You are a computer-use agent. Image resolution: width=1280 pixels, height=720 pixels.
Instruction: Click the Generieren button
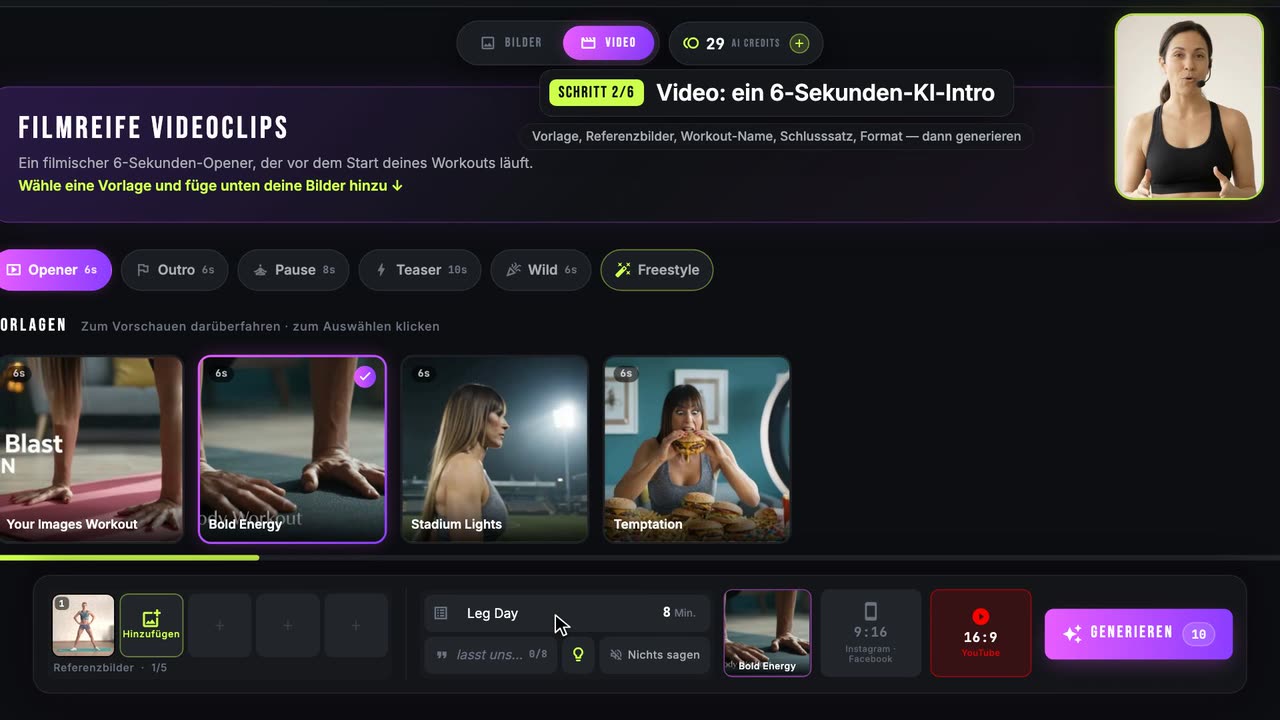1138,634
